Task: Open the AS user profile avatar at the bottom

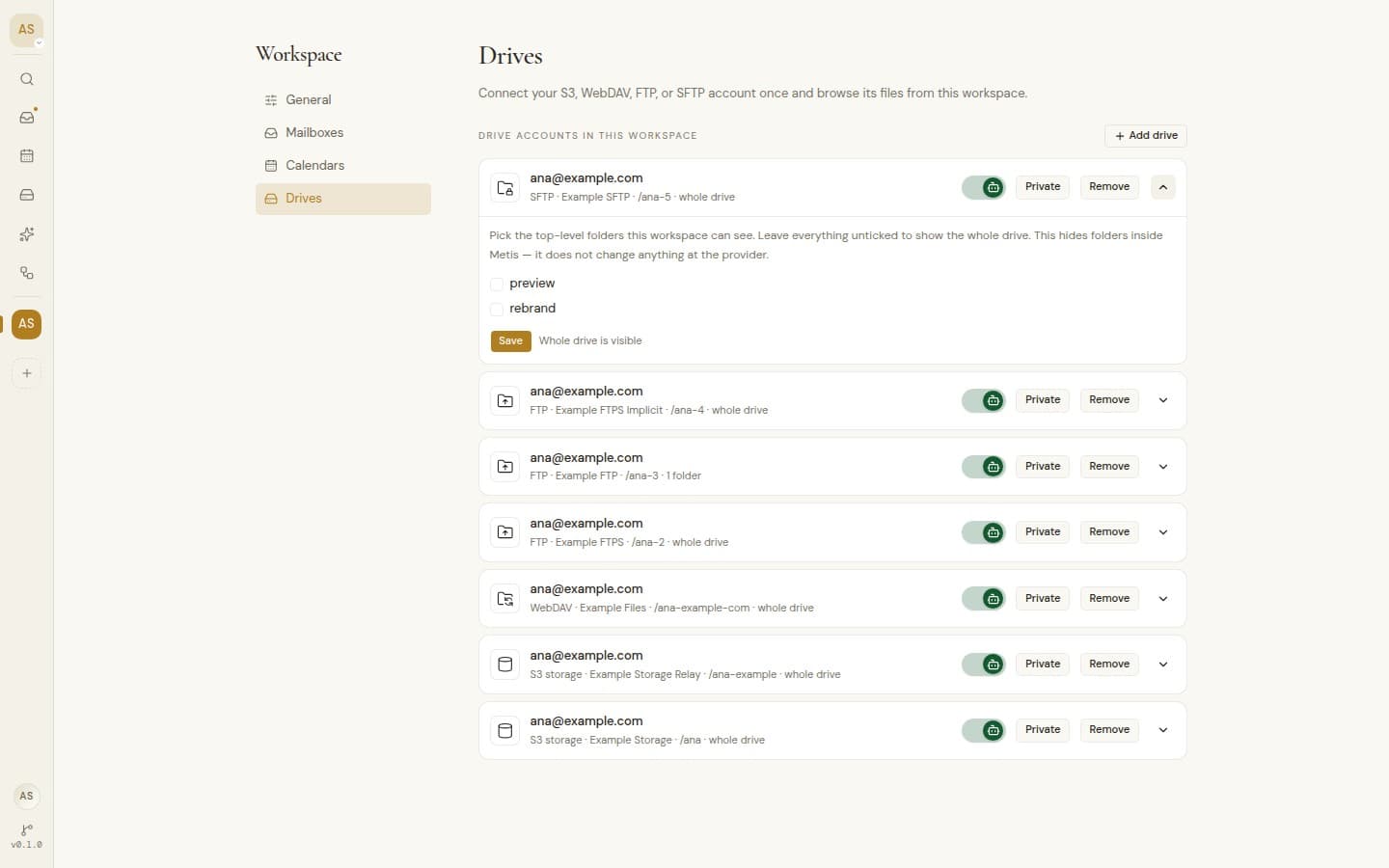Action: tap(27, 796)
